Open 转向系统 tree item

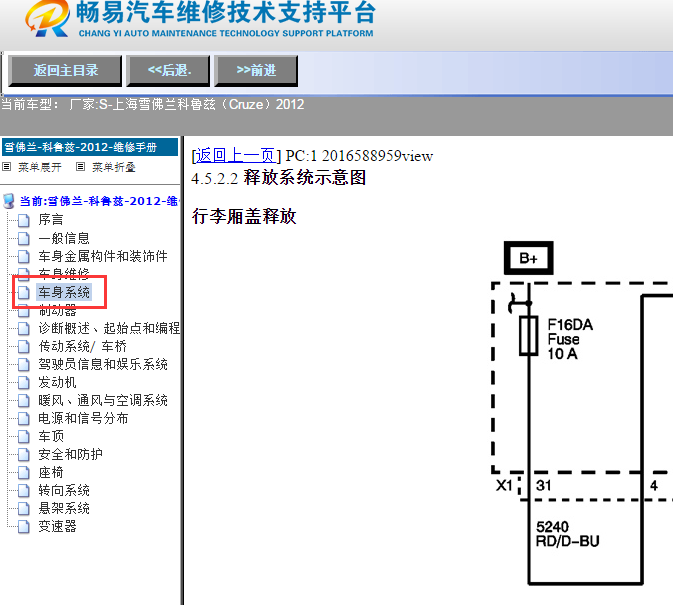tap(64, 490)
